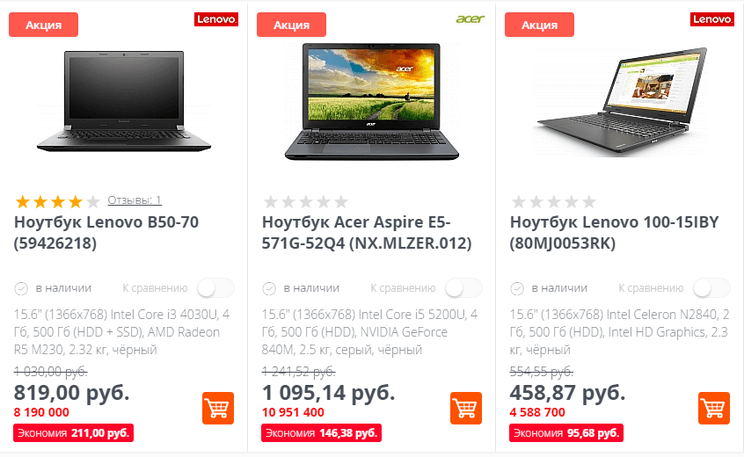
Task: Click the Acer Aspire laptop image
Action: (x=372, y=102)
